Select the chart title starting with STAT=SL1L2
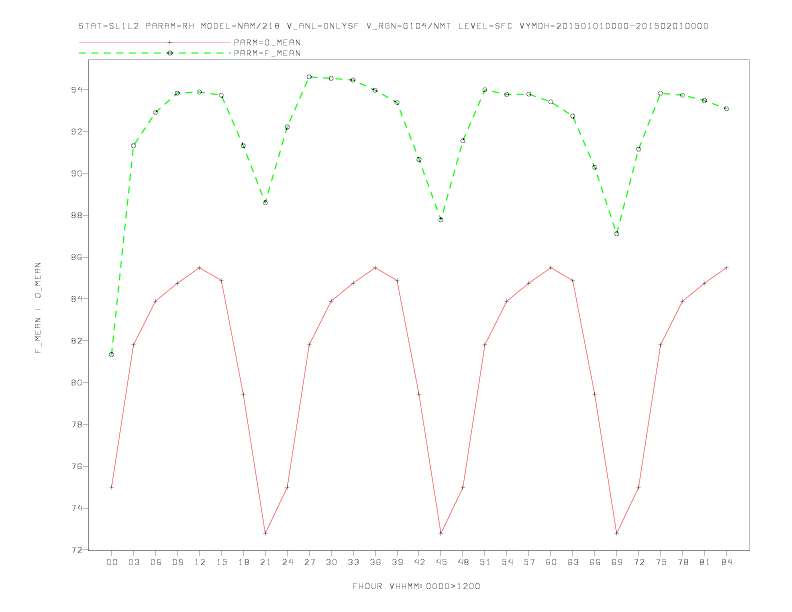Screen dimensions: 792x612 pyautogui.click(x=393, y=26)
